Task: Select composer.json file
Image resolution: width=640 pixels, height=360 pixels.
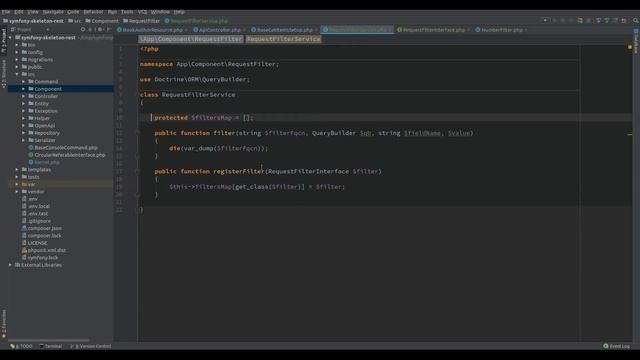Action: pyautogui.click(x=44, y=229)
